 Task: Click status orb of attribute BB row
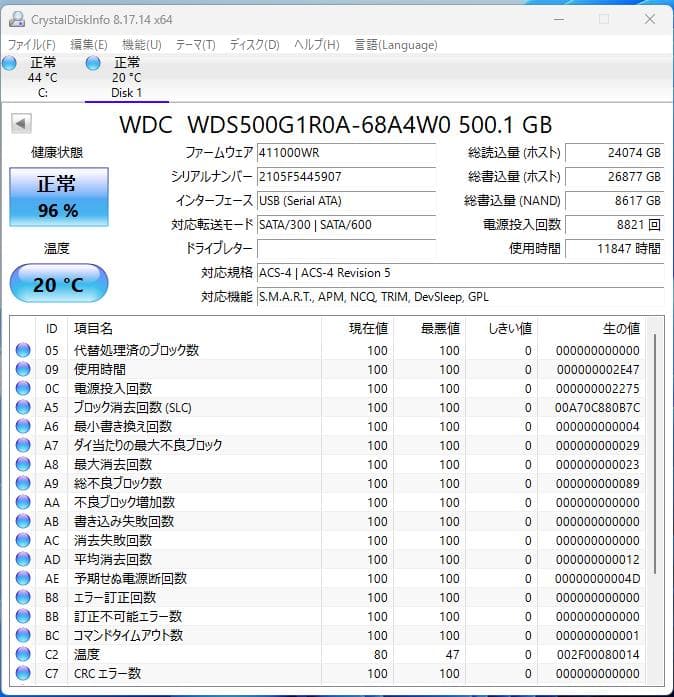(x=23, y=616)
